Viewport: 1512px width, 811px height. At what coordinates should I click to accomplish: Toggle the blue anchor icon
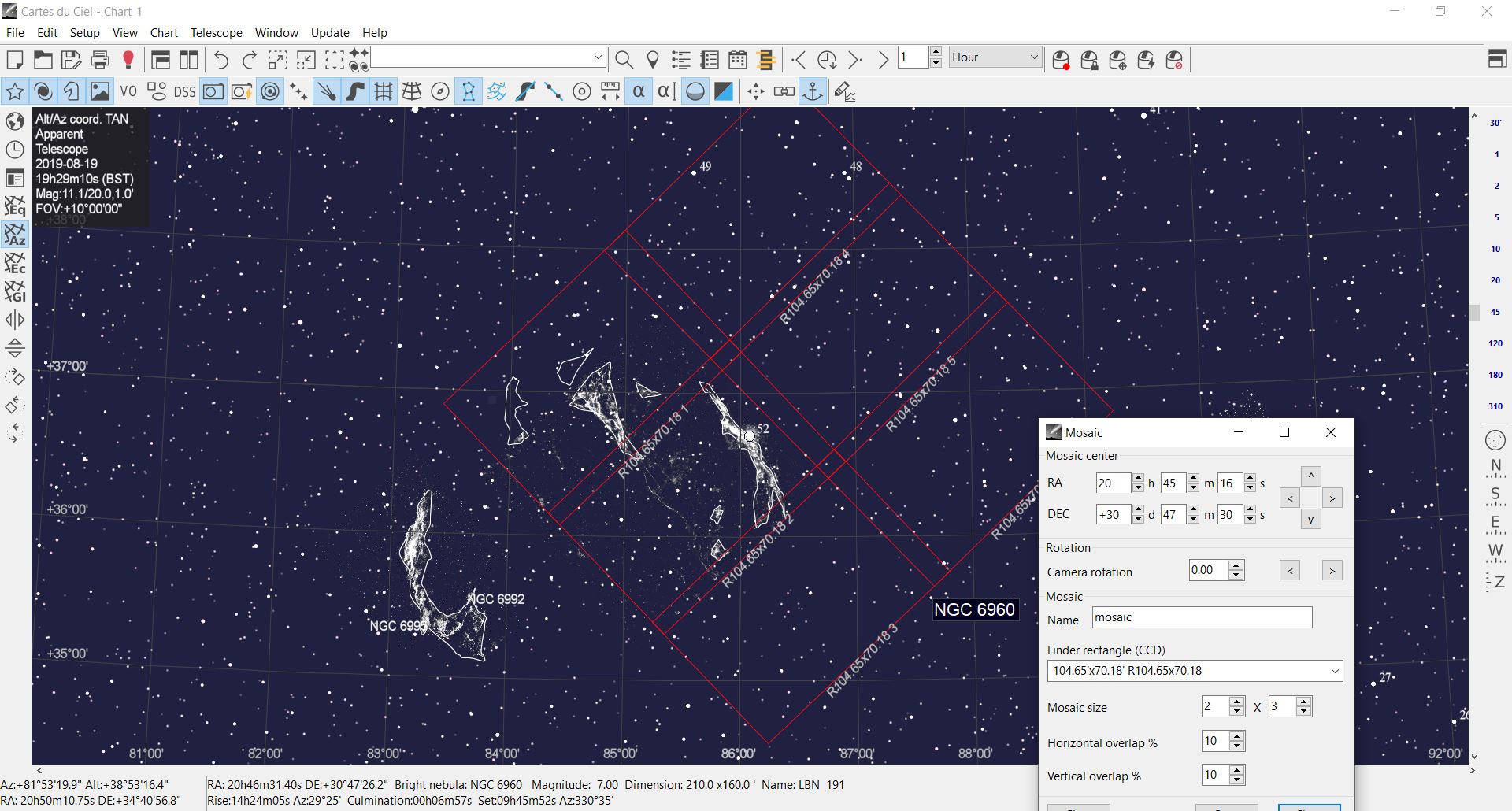[812, 92]
